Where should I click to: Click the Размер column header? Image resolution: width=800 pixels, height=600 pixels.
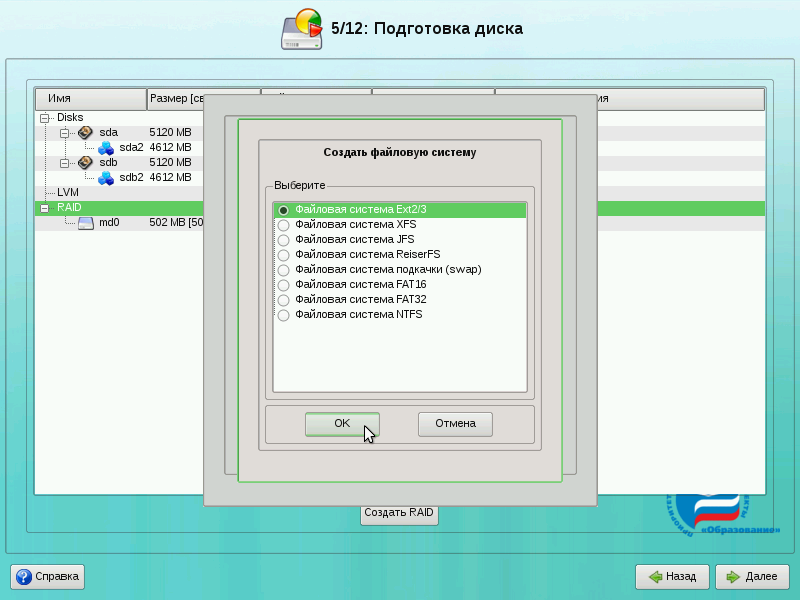[176, 99]
